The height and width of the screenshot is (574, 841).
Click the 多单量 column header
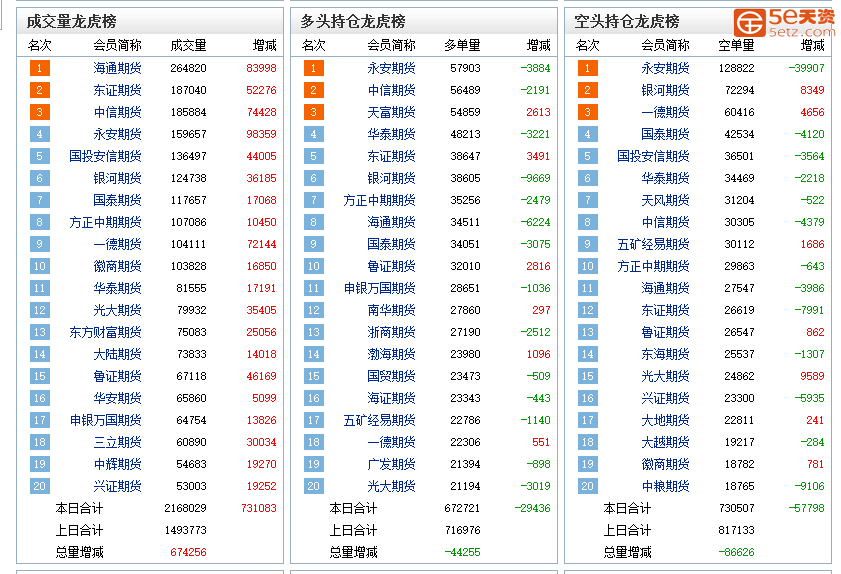click(462, 46)
